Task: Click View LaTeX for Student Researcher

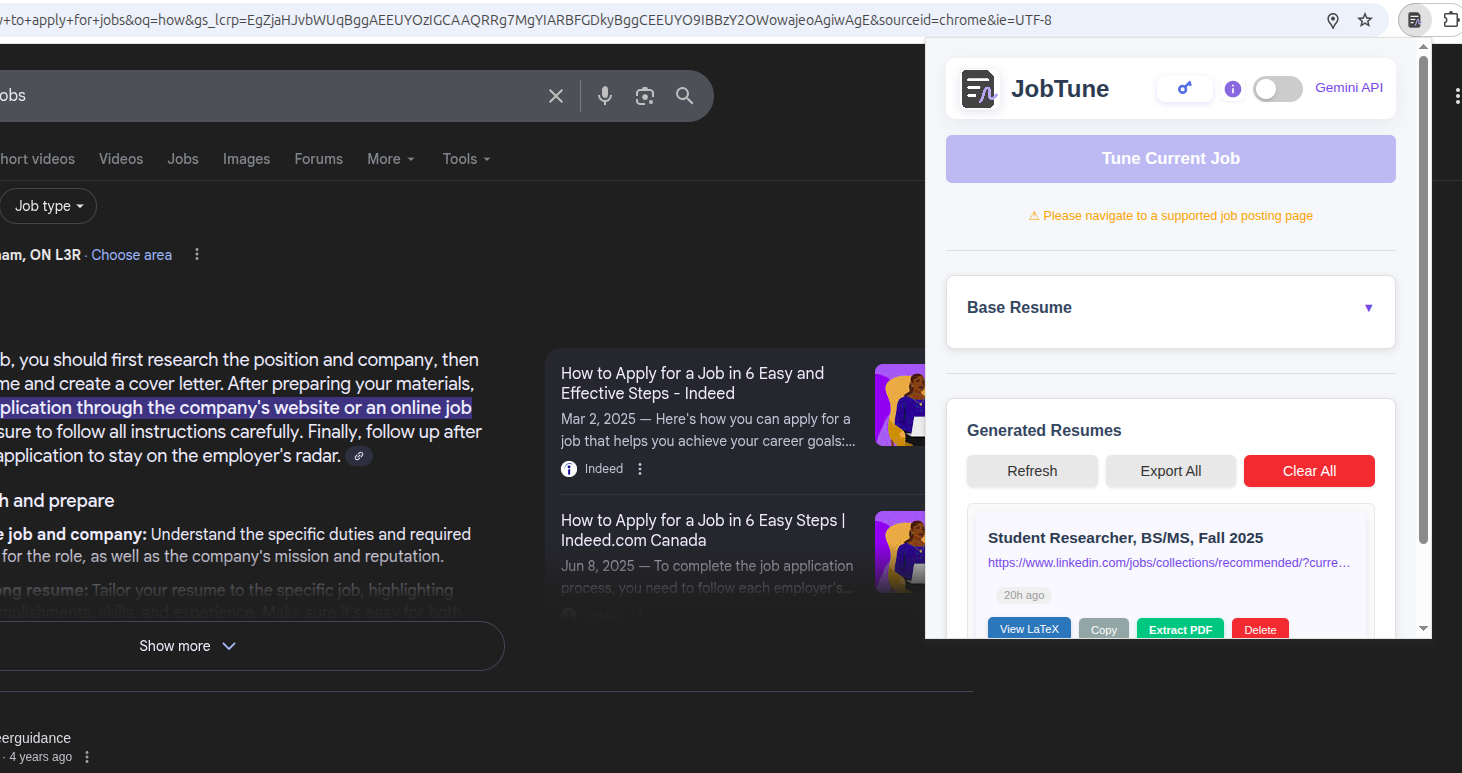Action: coord(1029,629)
